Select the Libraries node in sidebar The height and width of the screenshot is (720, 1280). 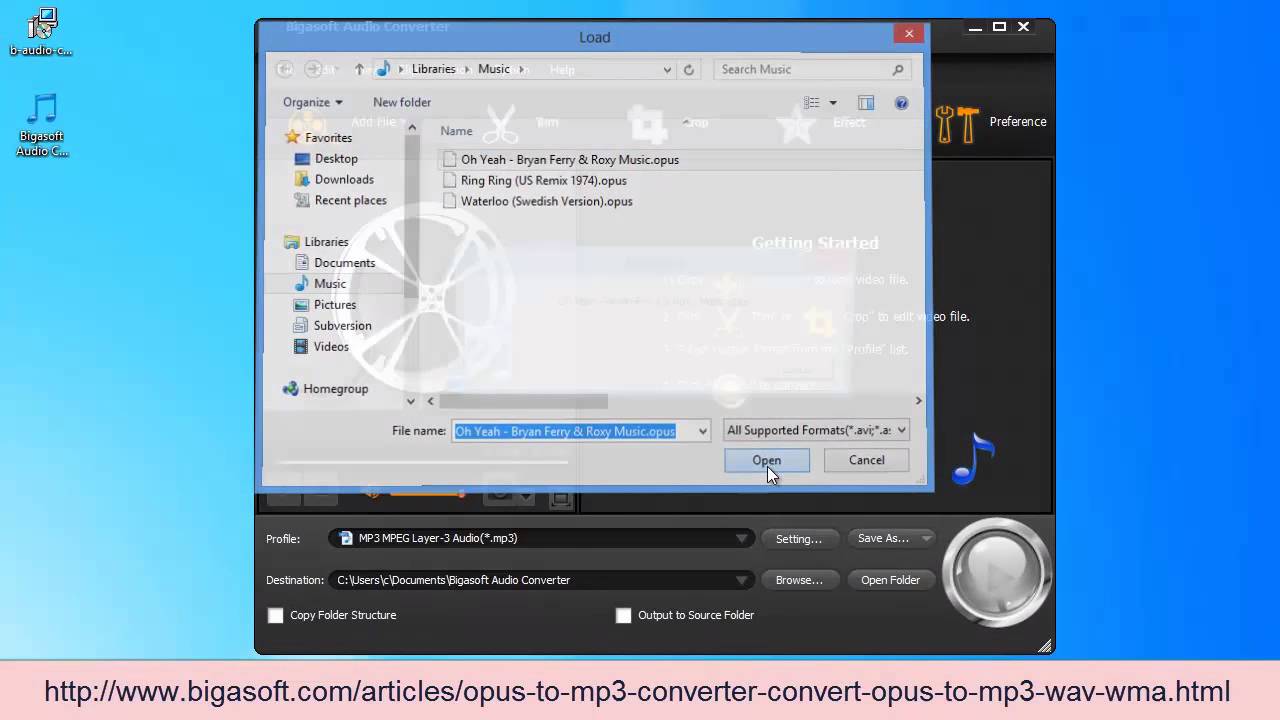point(326,241)
